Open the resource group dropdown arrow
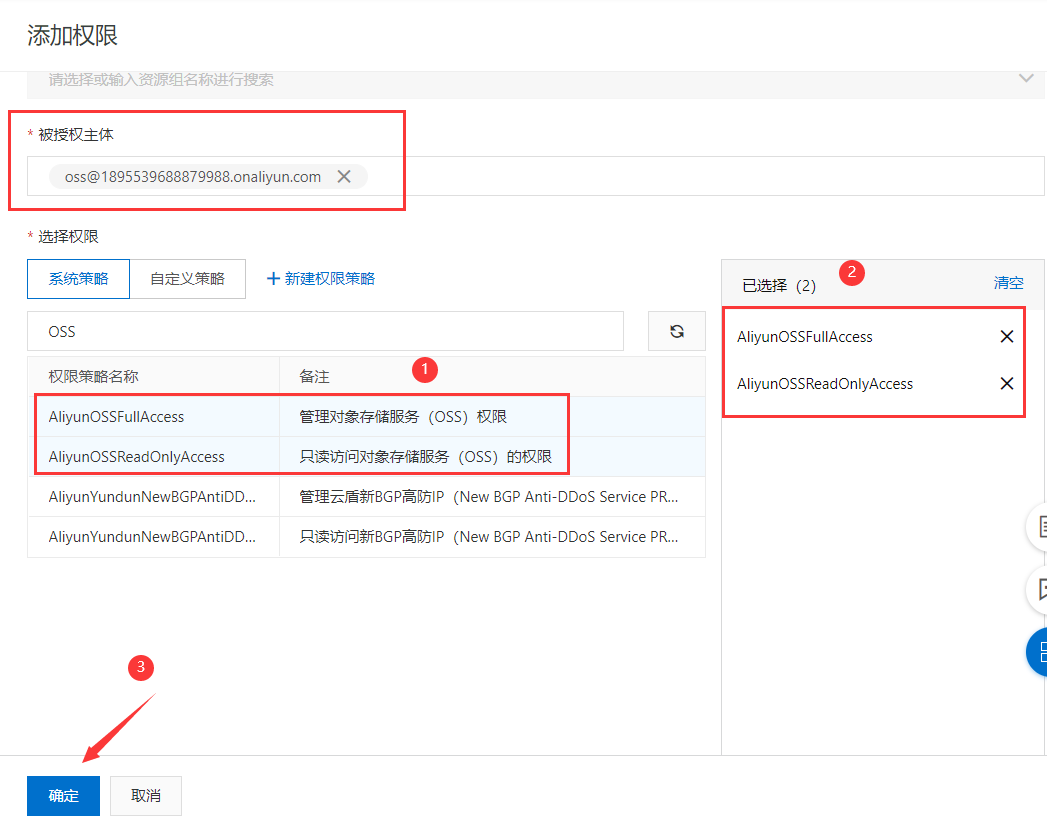 [1026, 79]
